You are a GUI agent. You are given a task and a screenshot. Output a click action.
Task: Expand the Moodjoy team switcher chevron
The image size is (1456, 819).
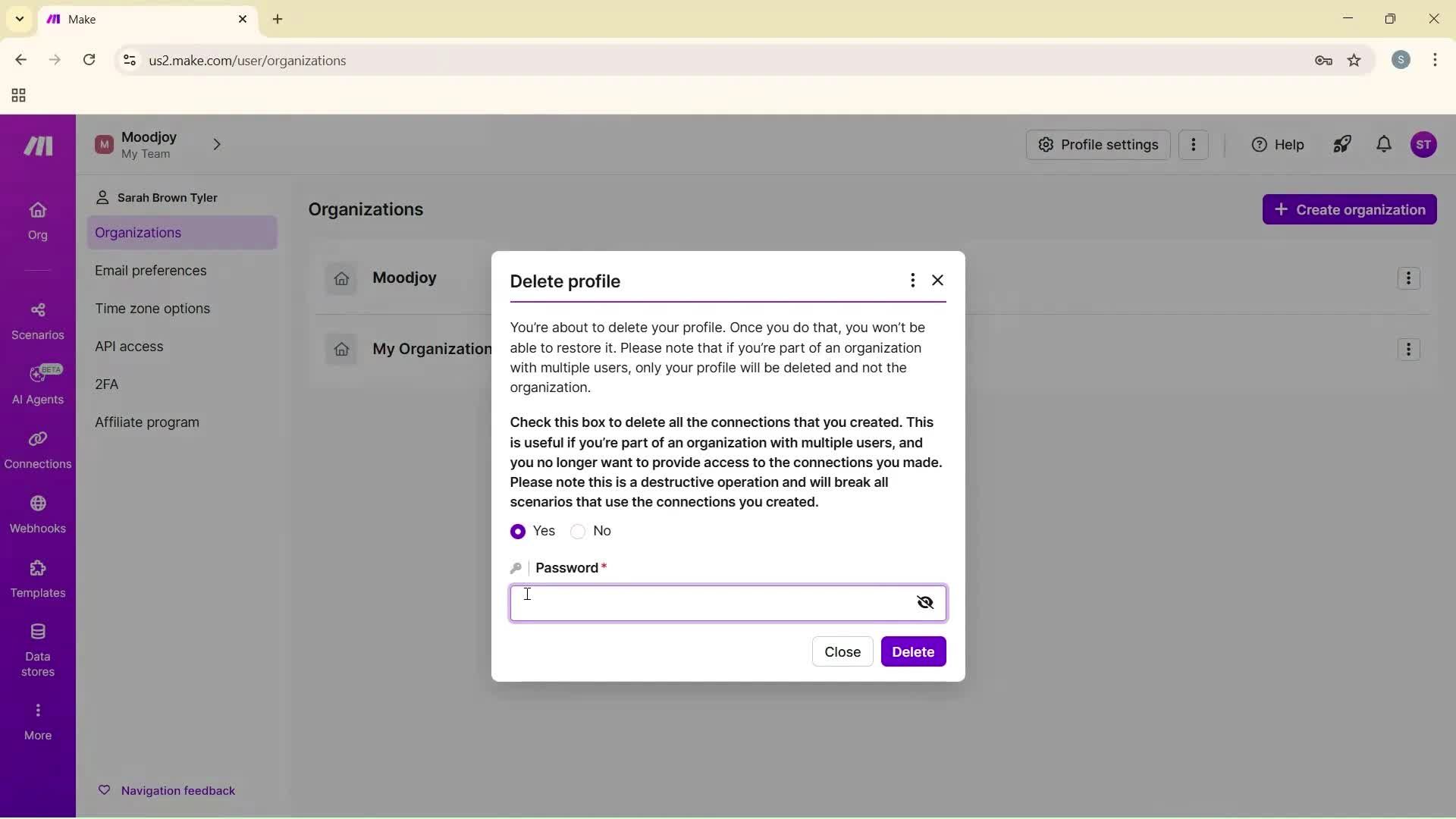(217, 145)
